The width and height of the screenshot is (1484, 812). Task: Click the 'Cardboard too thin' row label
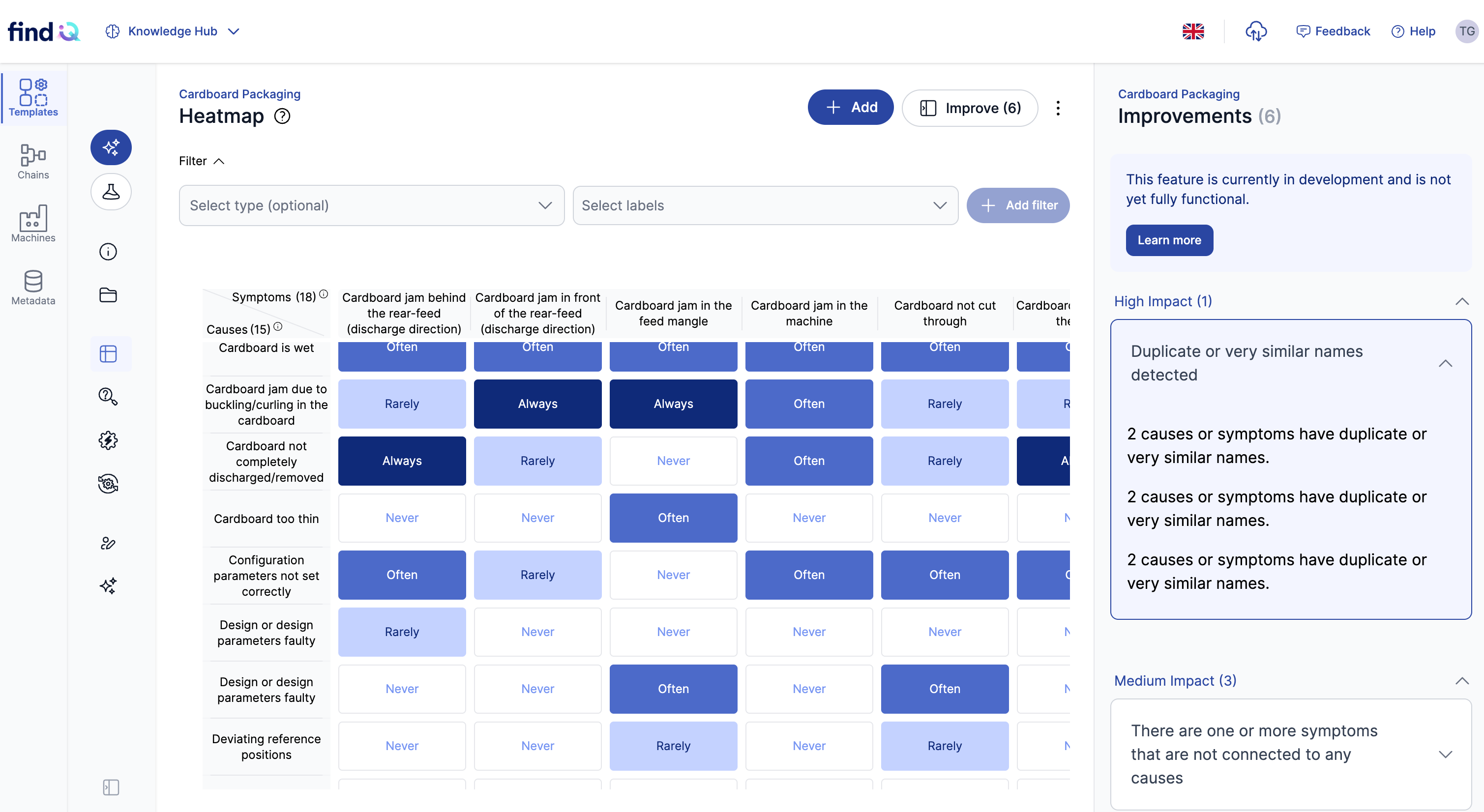266,519
